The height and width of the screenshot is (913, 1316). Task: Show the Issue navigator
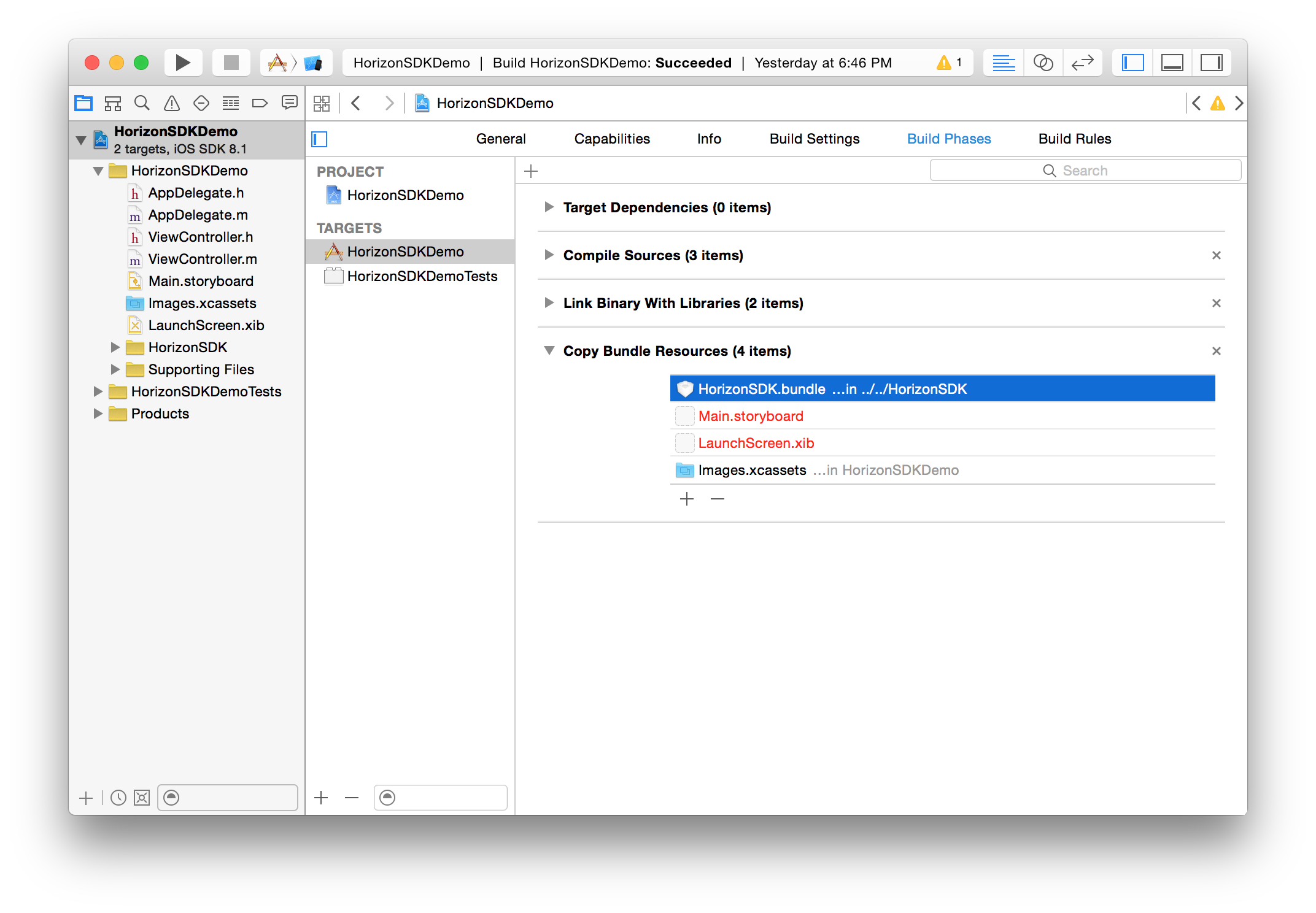[172, 103]
